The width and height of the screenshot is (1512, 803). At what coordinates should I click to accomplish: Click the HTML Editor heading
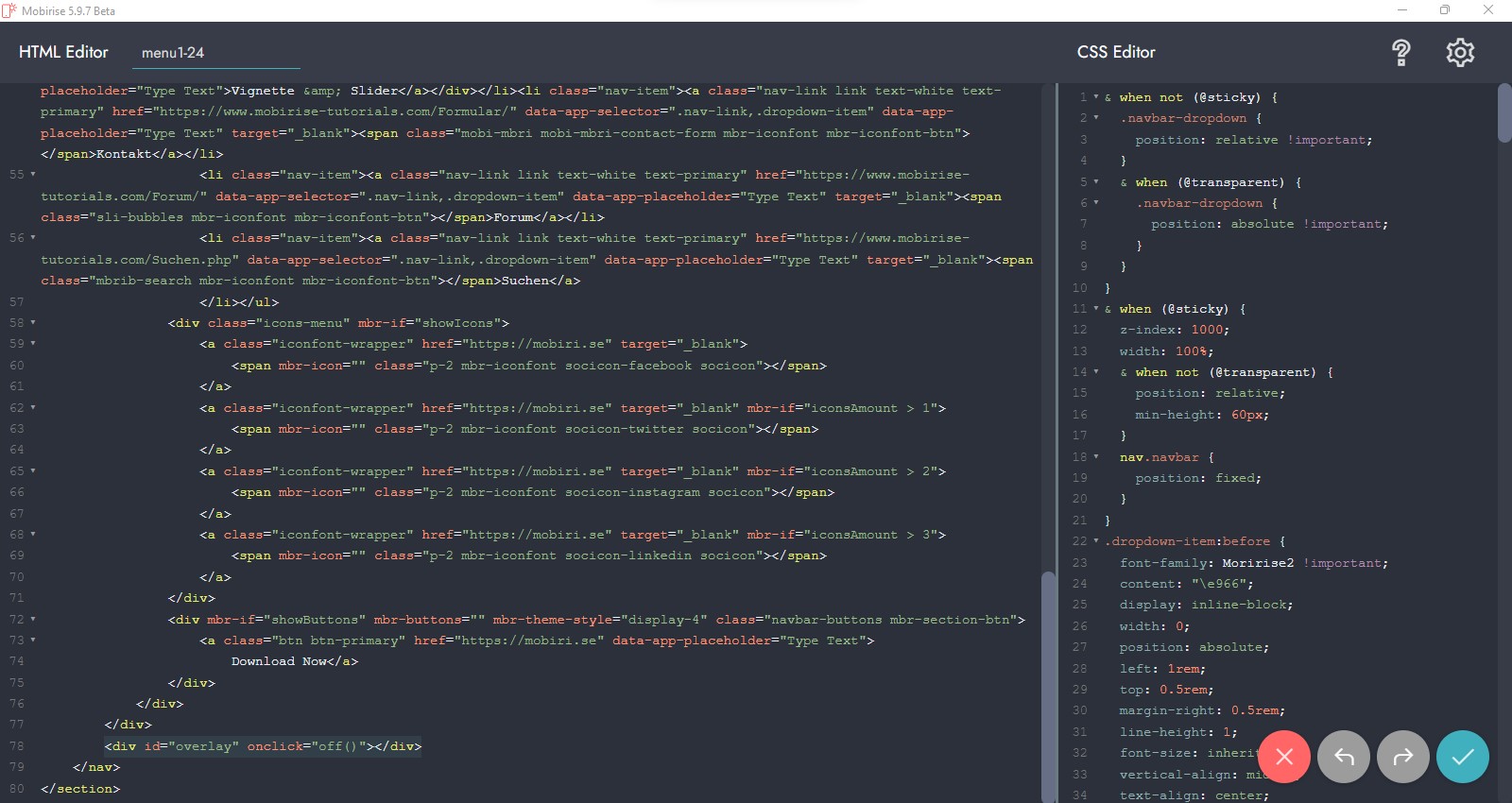[63, 52]
